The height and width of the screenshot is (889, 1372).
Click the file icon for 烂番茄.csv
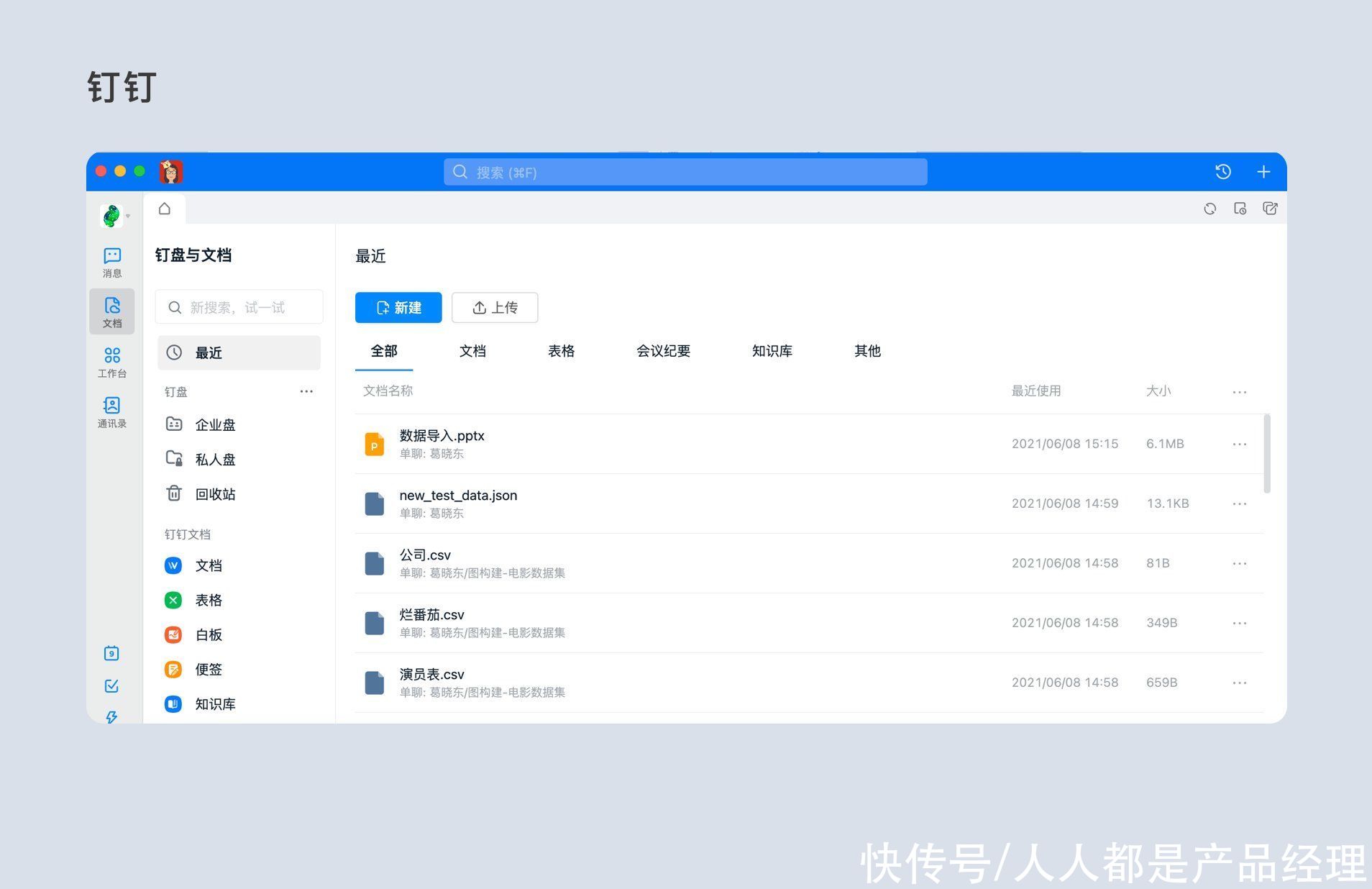coord(374,624)
